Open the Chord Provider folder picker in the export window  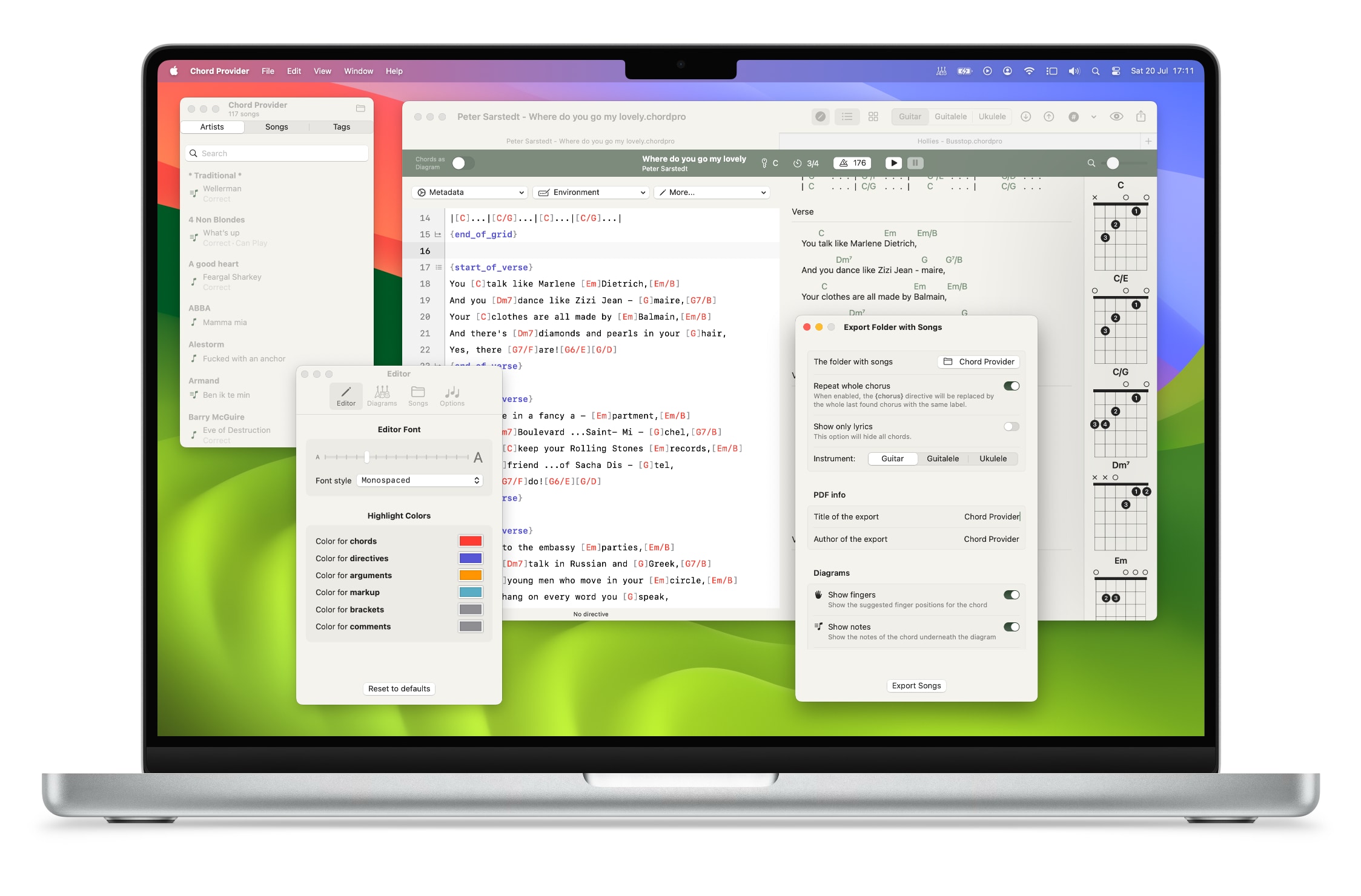click(979, 361)
